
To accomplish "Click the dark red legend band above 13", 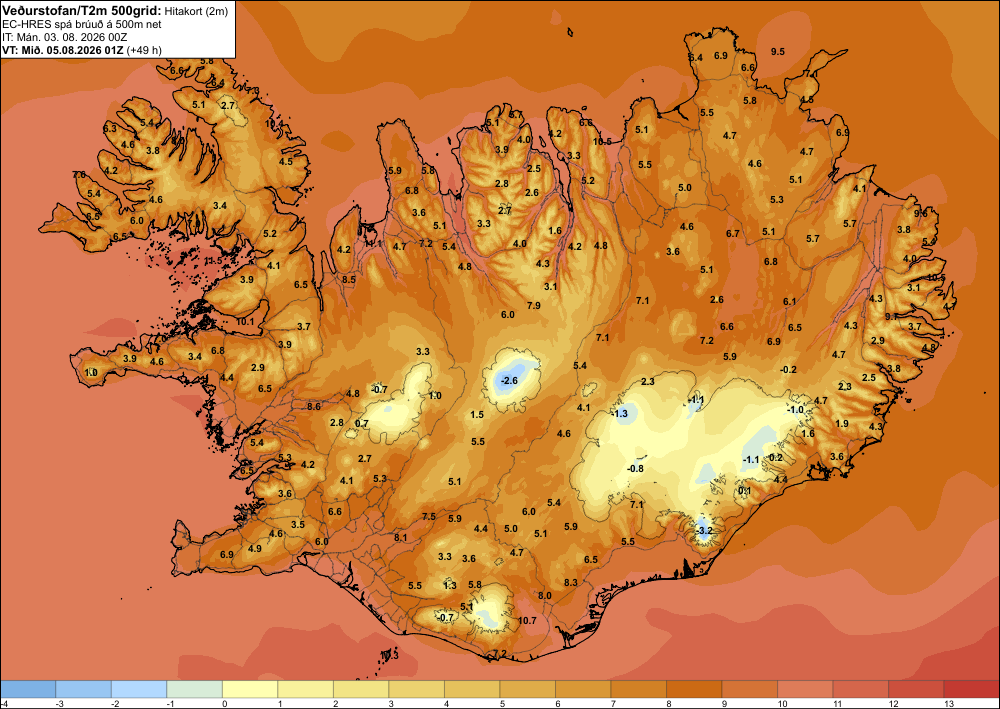I will (x=971, y=689).
